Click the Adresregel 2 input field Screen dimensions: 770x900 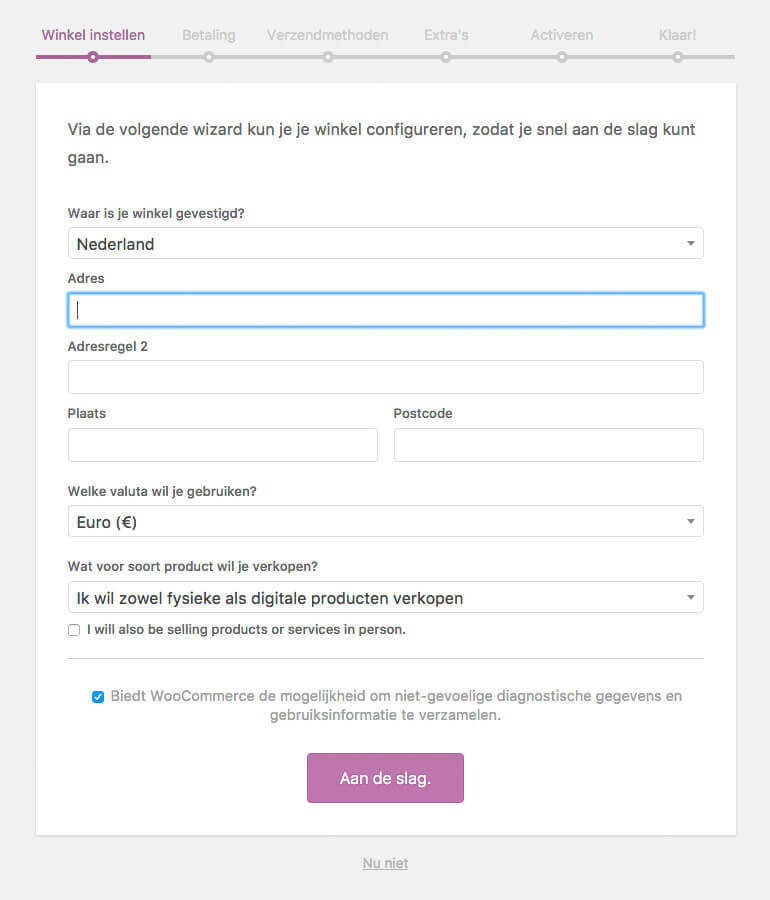click(x=385, y=377)
